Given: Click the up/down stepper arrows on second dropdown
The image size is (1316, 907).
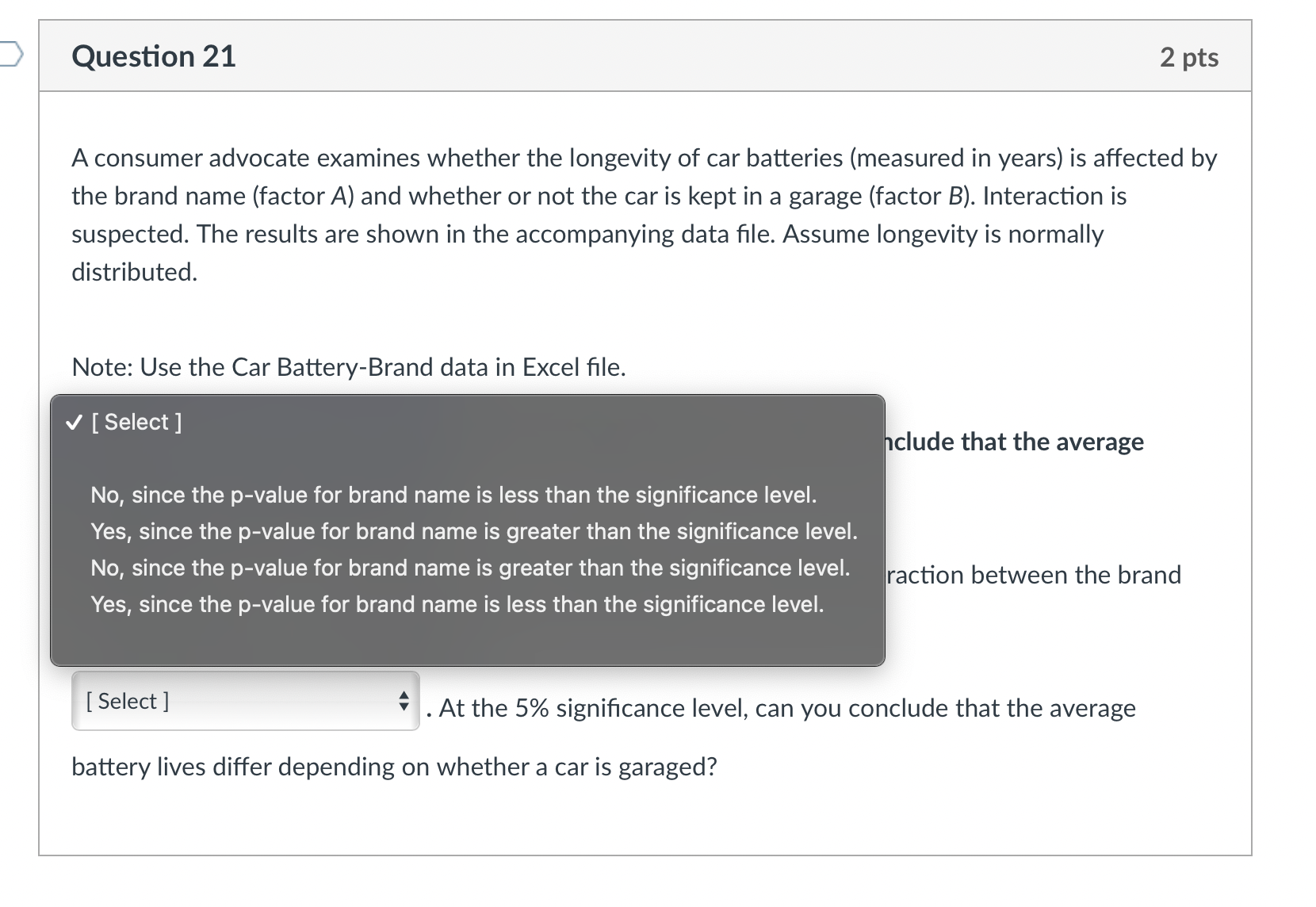Looking at the screenshot, I should point(404,701).
